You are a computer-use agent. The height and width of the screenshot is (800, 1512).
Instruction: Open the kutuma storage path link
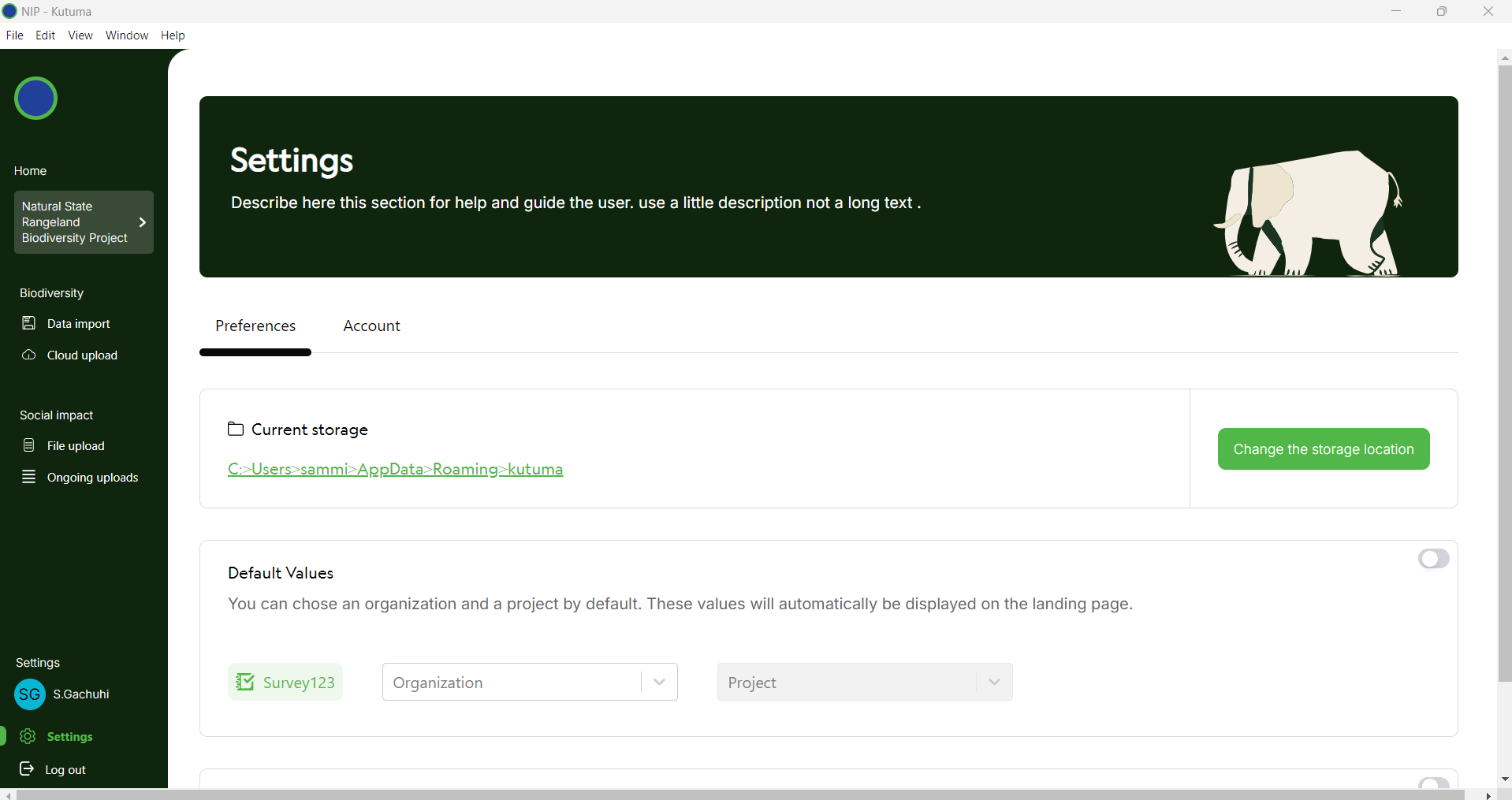[x=395, y=469]
